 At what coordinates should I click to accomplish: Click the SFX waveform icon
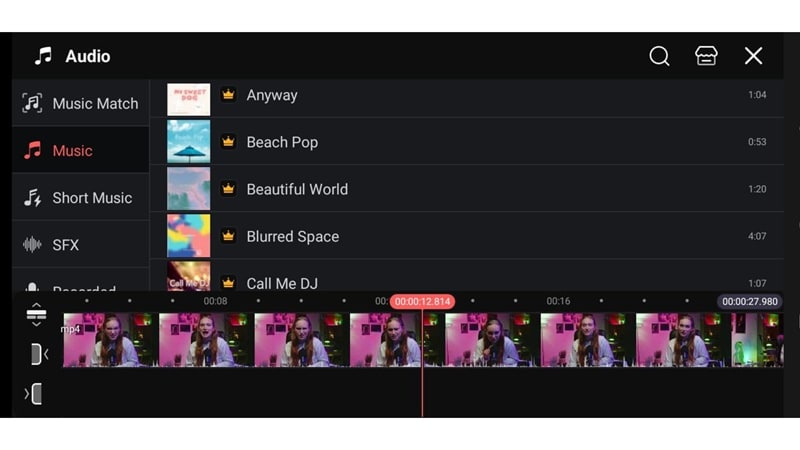[32, 244]
